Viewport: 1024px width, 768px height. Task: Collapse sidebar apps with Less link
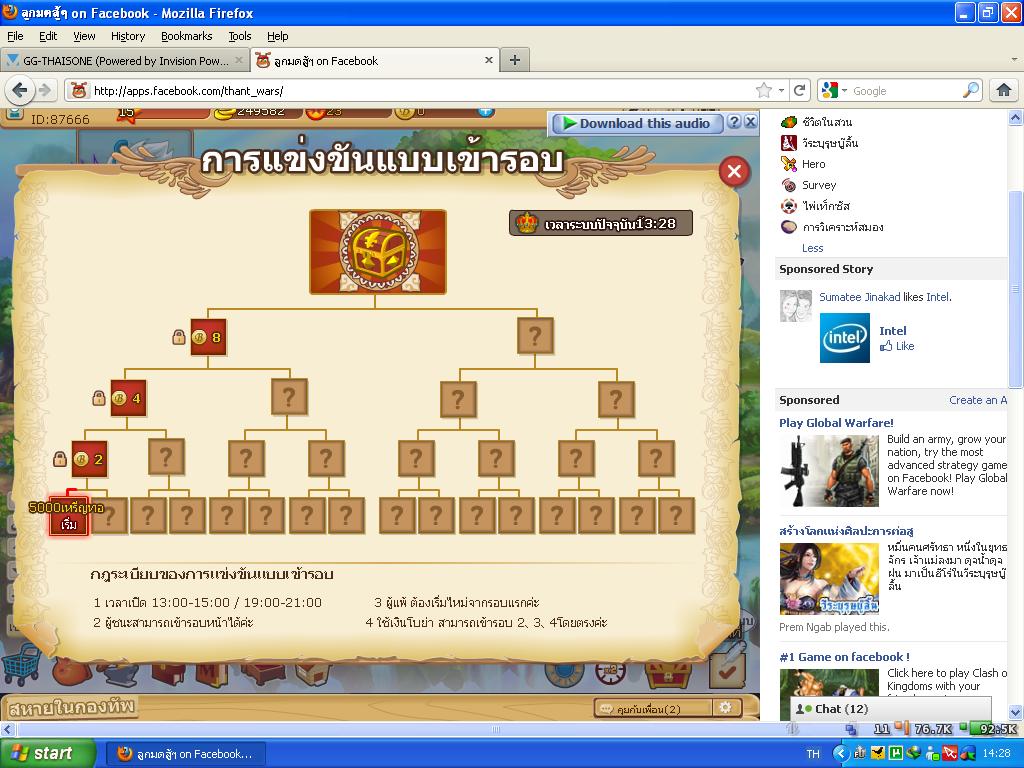[x=812, y=248]
